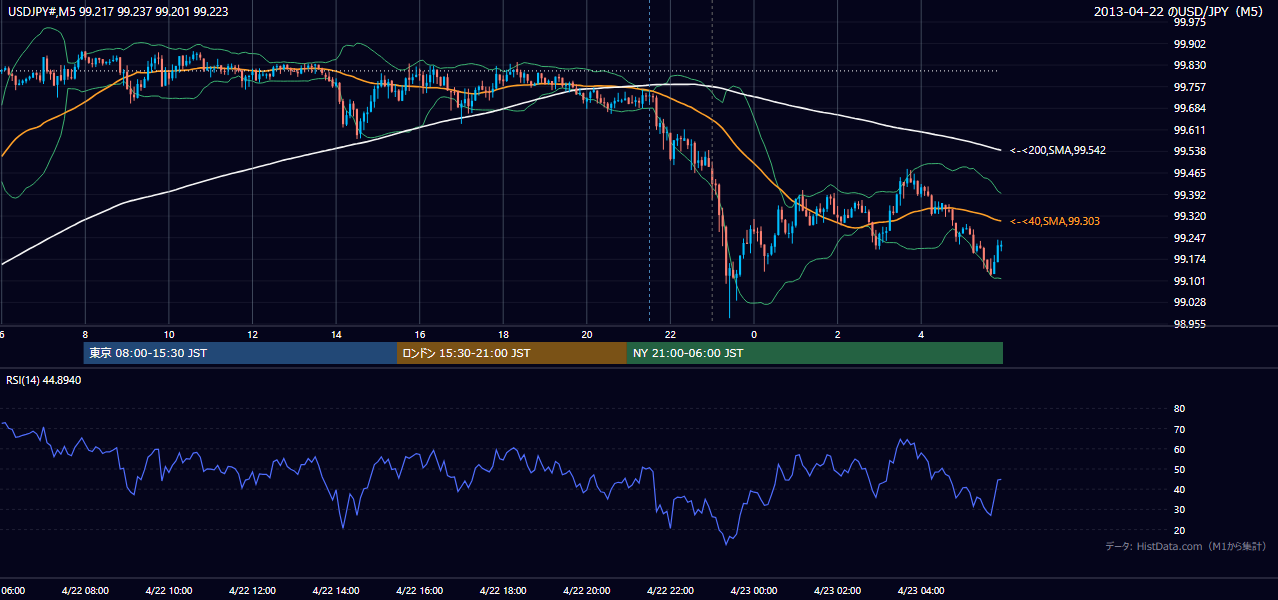The width and height of the screenshot is (1278, 600).
Task: Click the 99.247 price axis label
Action: coord(1189,238)
